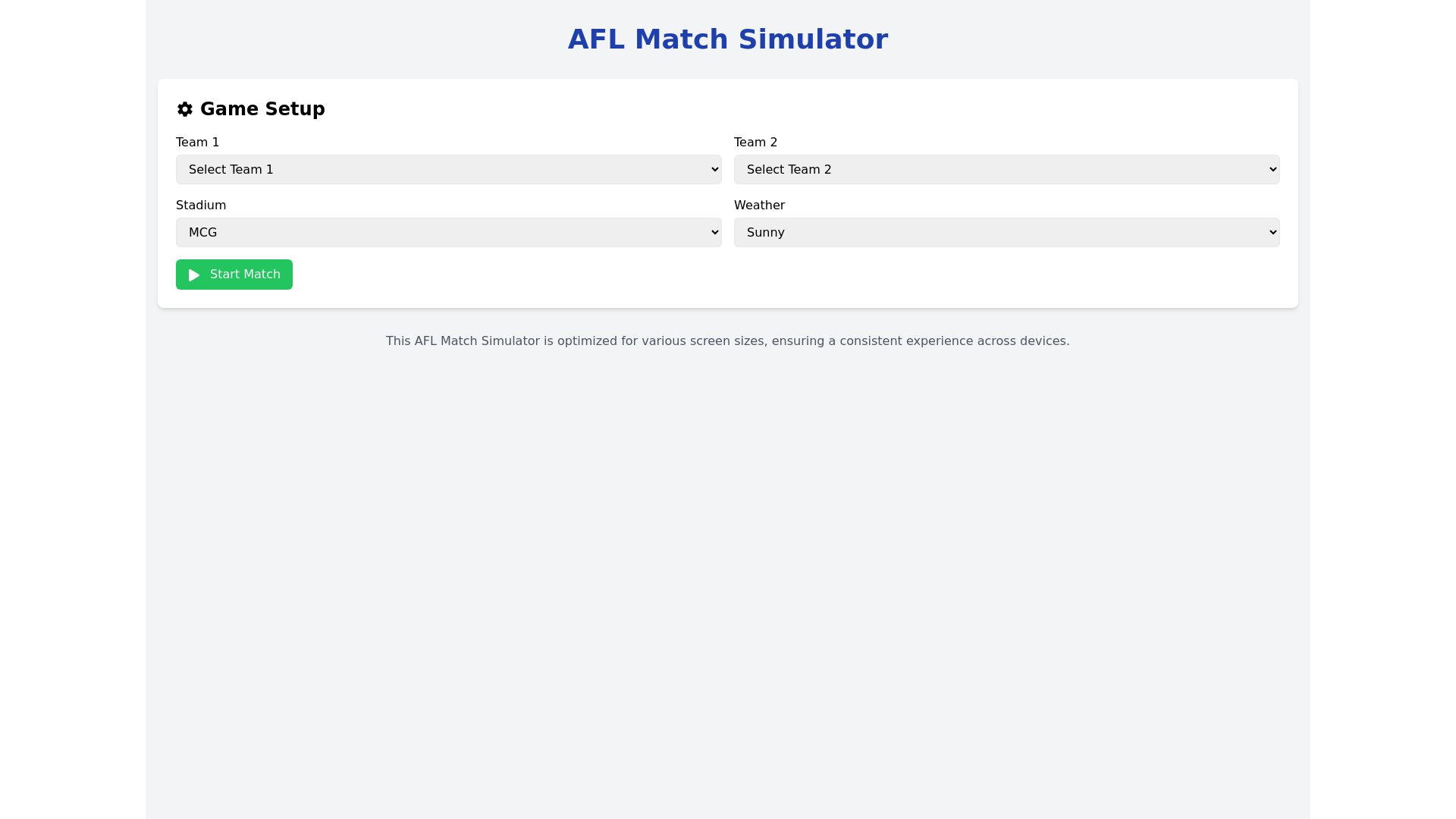Expand the Stadium dropdown showing MCG
The width and height of the screenshot is (1456, 819).
(x=448, y=233)
